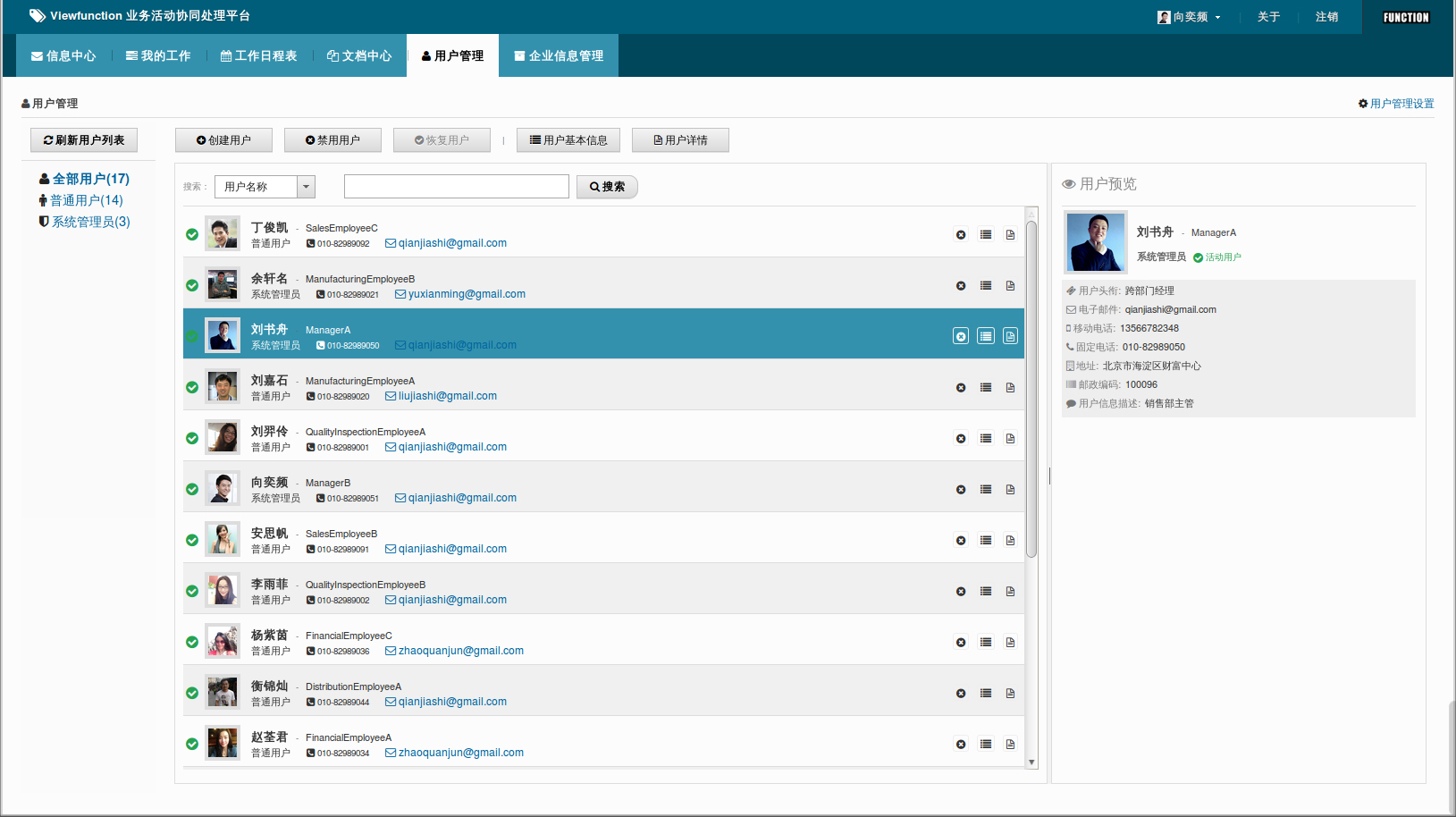
Task: Click user list vertical scrollbar thumb
Action: click(x=1031, y=389)
